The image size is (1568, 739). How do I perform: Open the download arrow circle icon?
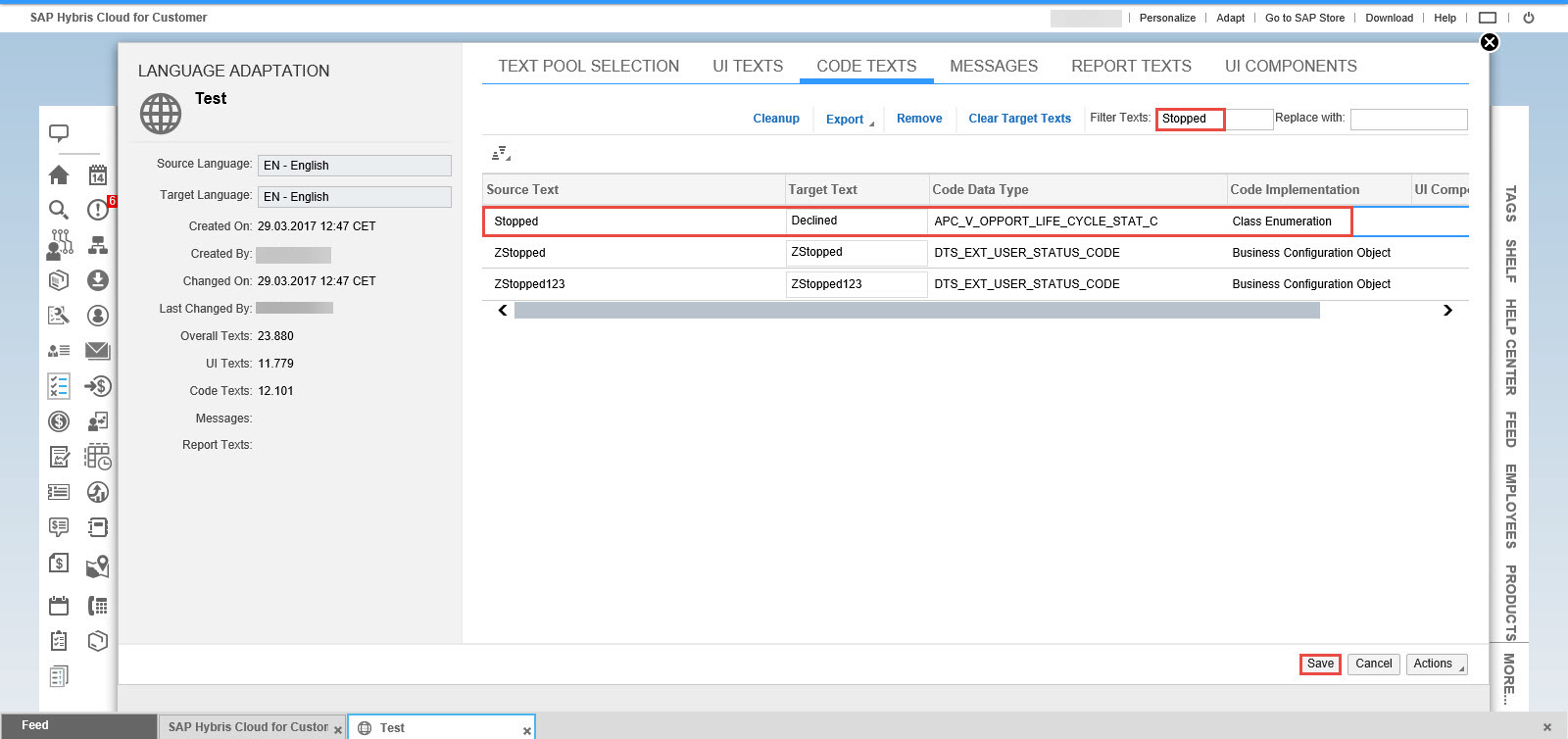click(x=98, y=280)
